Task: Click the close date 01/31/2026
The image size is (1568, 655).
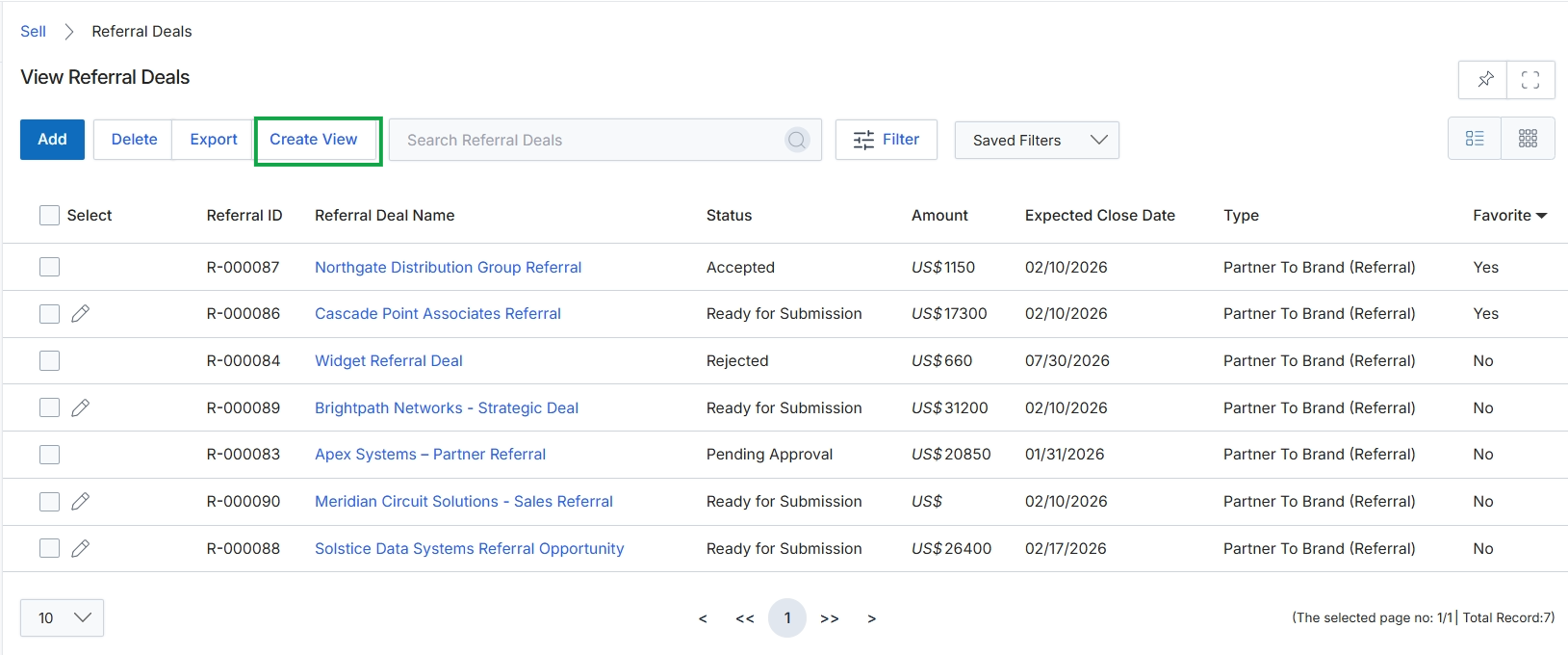Action: click(1065, 454)
